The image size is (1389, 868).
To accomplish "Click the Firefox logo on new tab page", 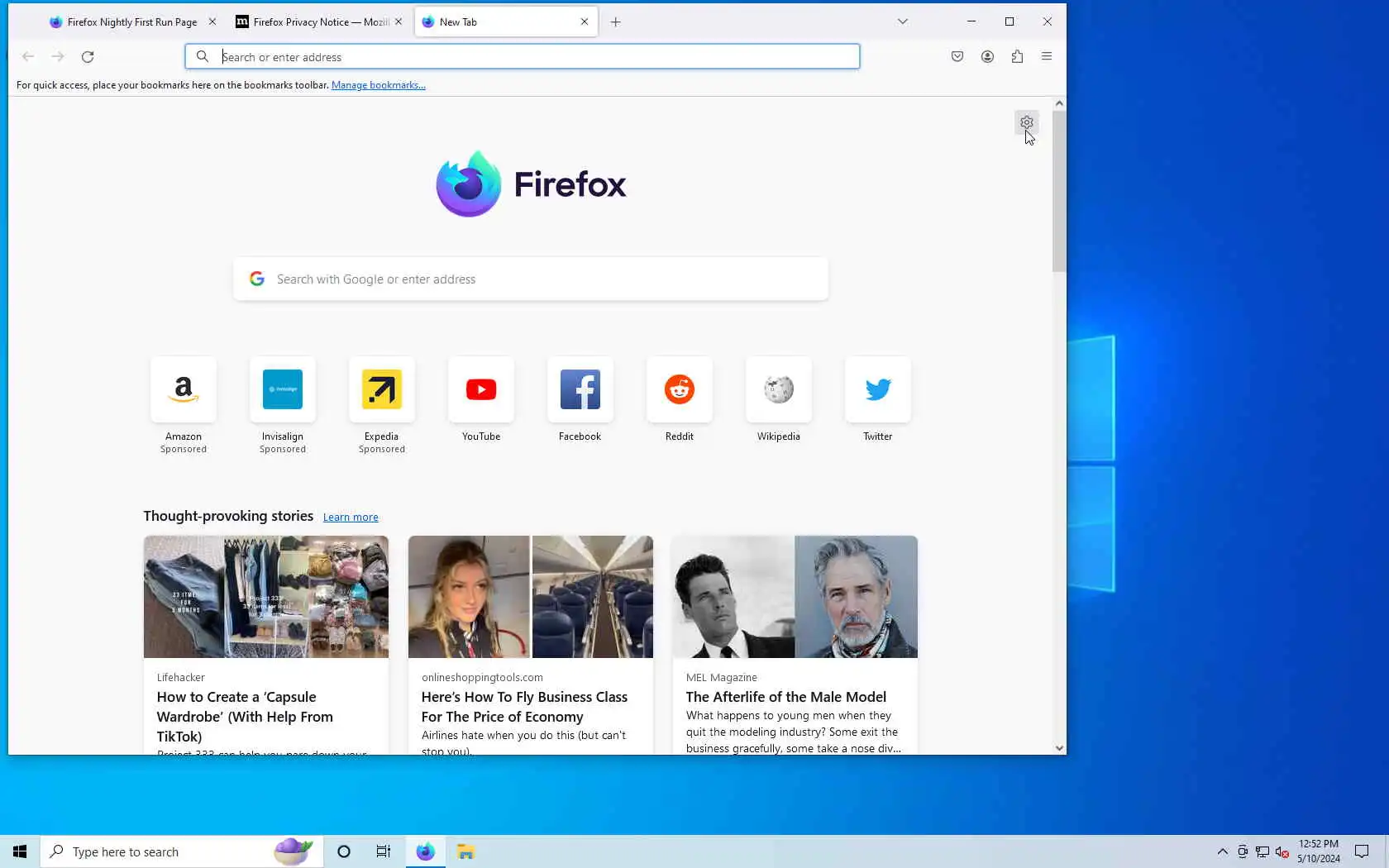I will click(531, 184).
